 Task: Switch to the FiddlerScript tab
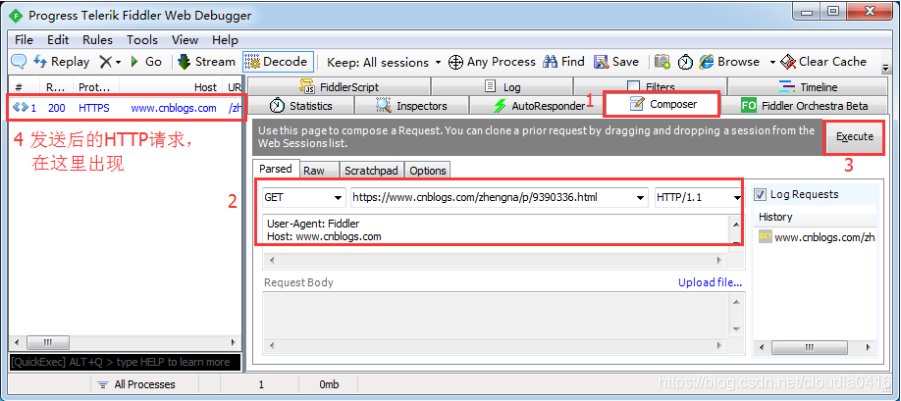[339, 87]
